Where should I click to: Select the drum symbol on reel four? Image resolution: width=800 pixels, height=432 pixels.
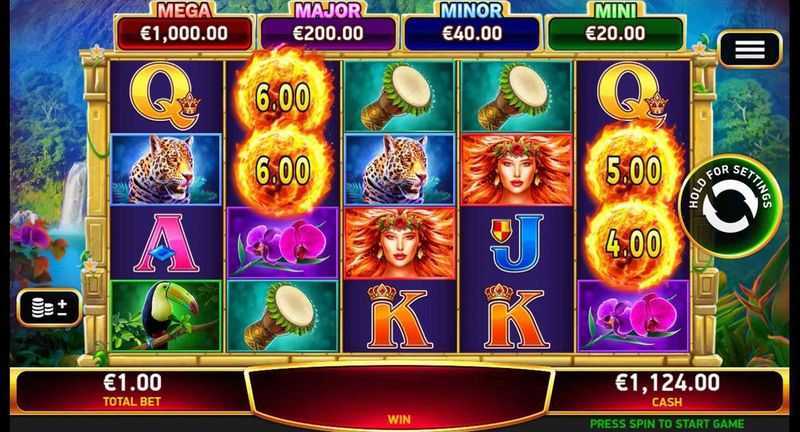tap(516, 97)
